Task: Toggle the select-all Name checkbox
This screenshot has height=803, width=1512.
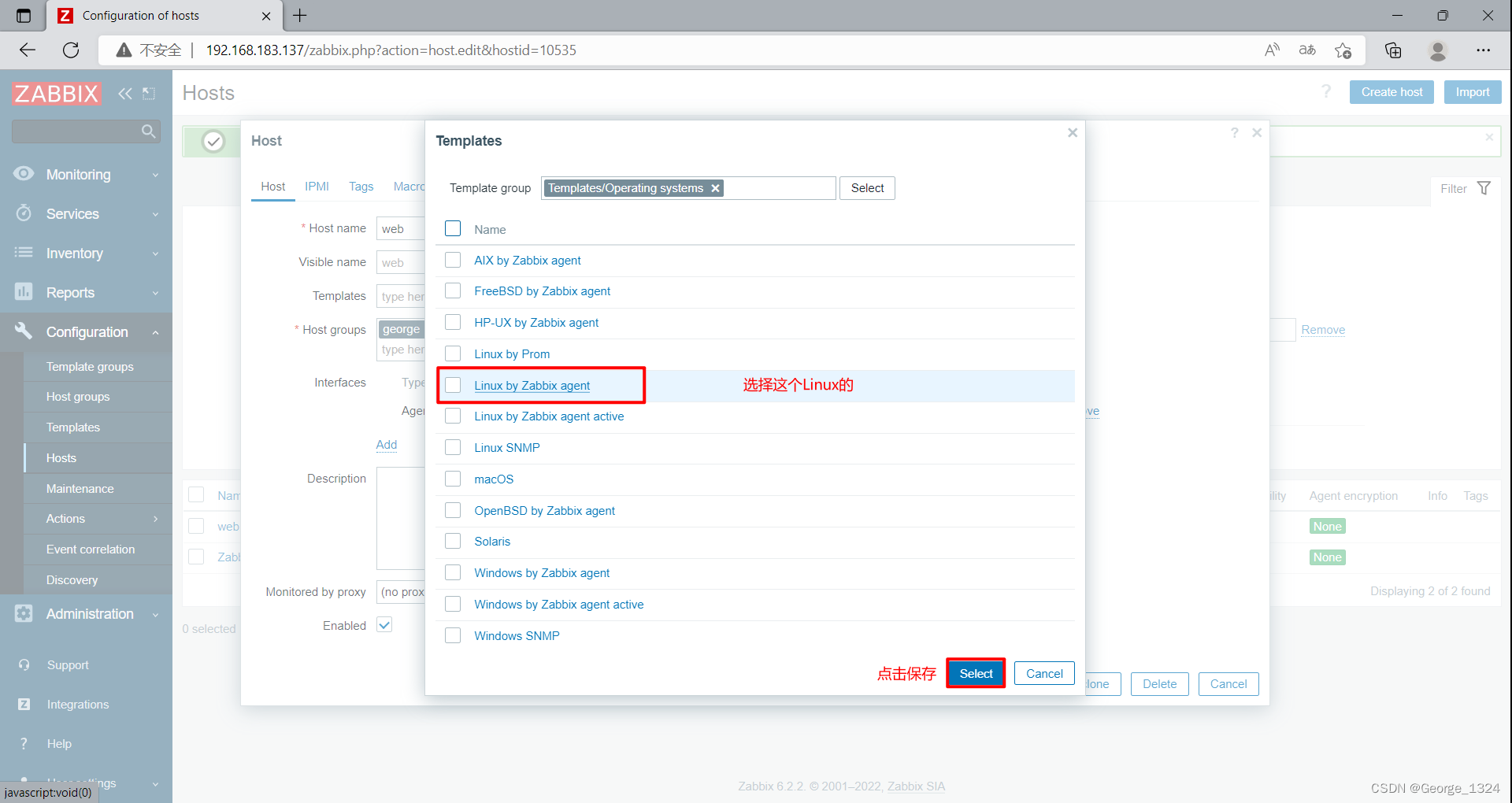Action: [453, 228]
